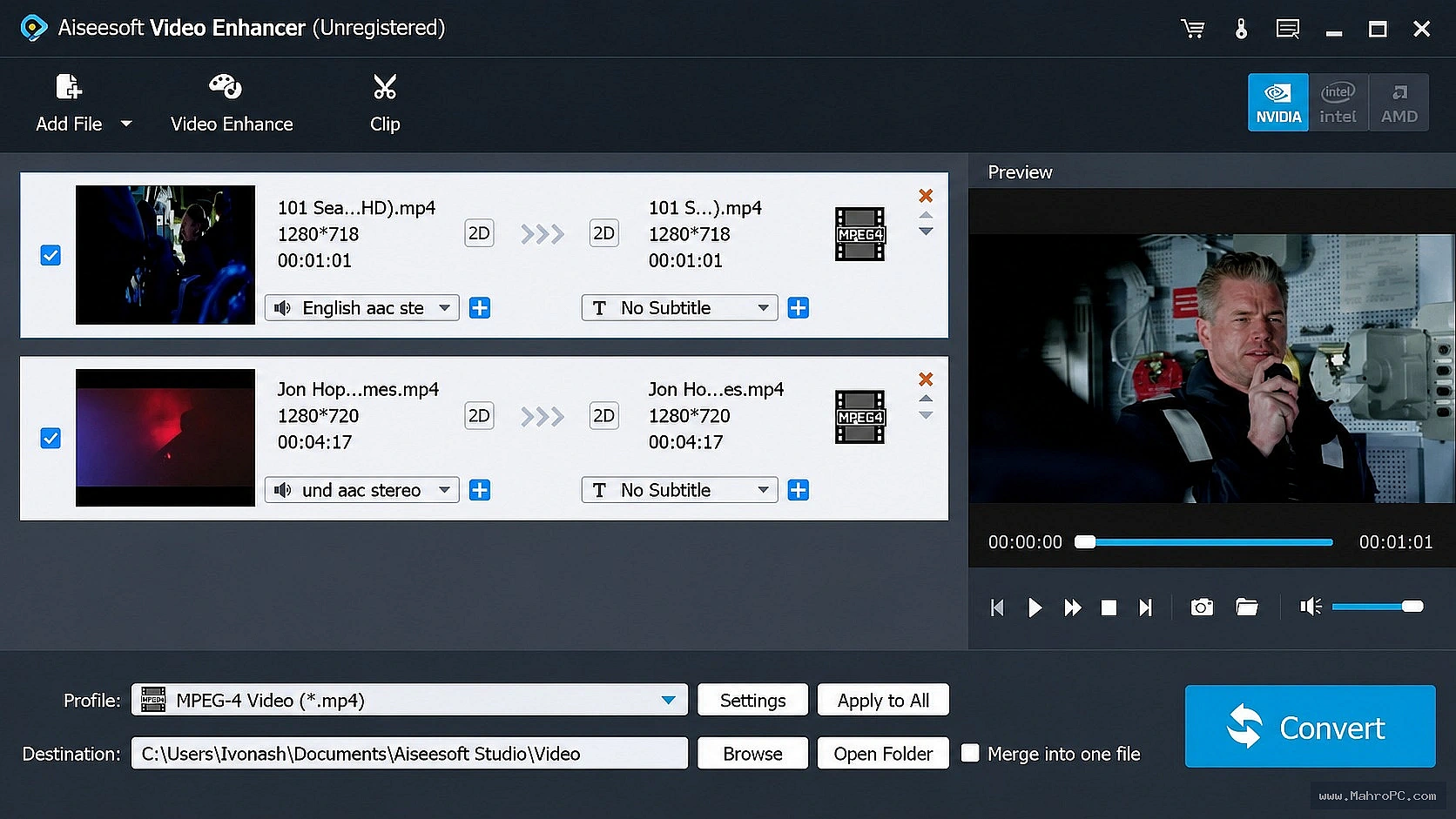1456x819 pixels.
Task: Click the Add File label
Action: coord(69,124)
